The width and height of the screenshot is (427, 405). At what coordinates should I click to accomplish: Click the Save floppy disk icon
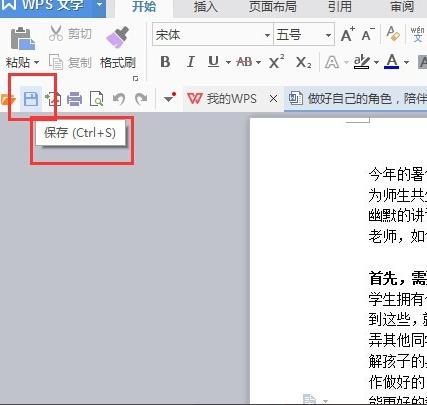click(x=31, y=99)
